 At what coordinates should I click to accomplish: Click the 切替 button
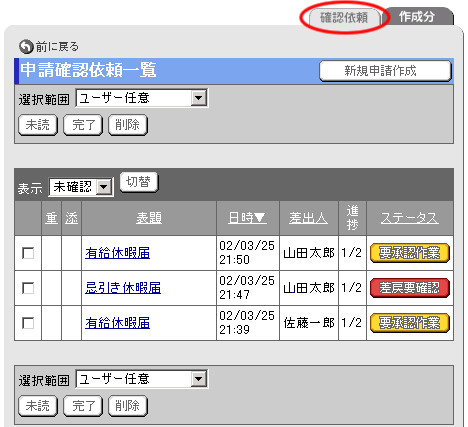click(x=139, y=182)
